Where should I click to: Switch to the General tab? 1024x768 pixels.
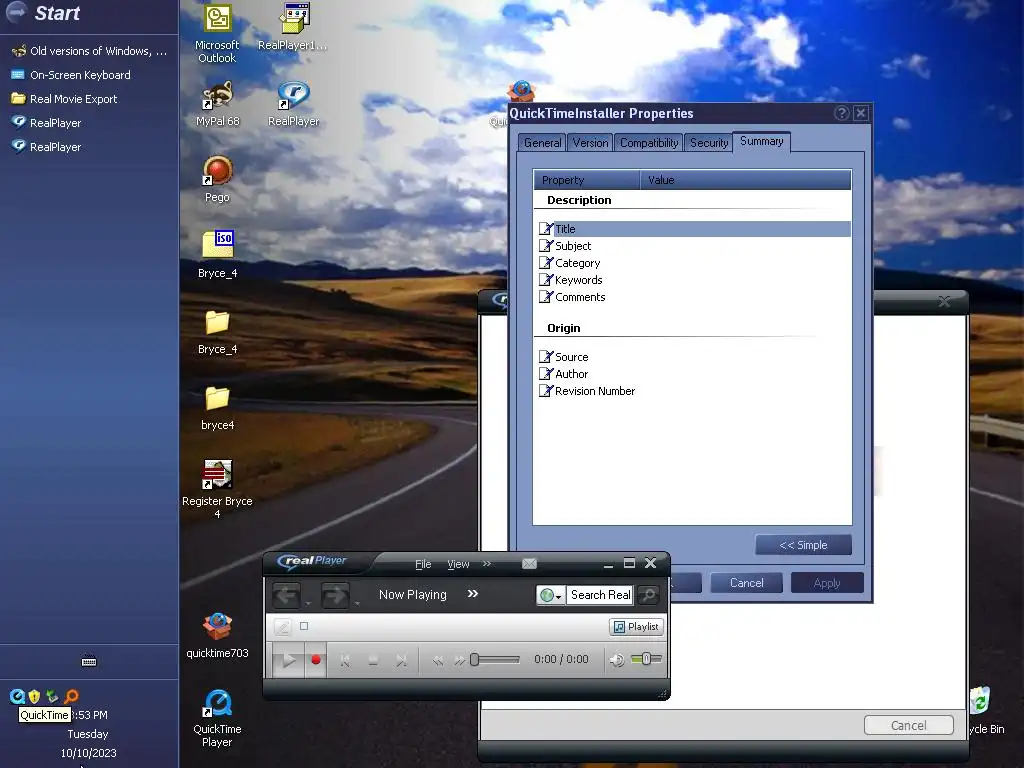pos(542,143)
